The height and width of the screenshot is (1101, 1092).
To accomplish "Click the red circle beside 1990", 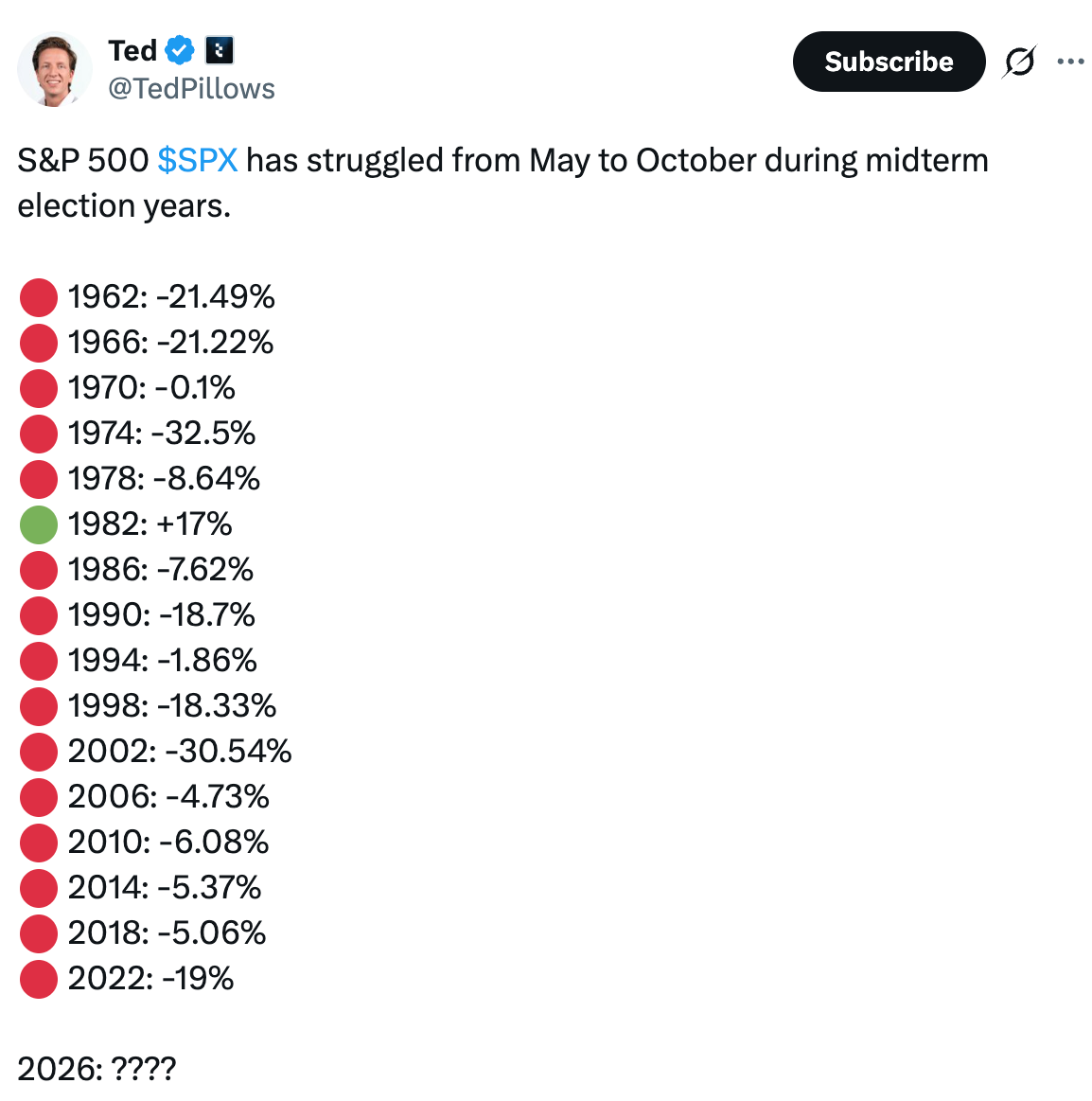I will click(x=39, y=615).
